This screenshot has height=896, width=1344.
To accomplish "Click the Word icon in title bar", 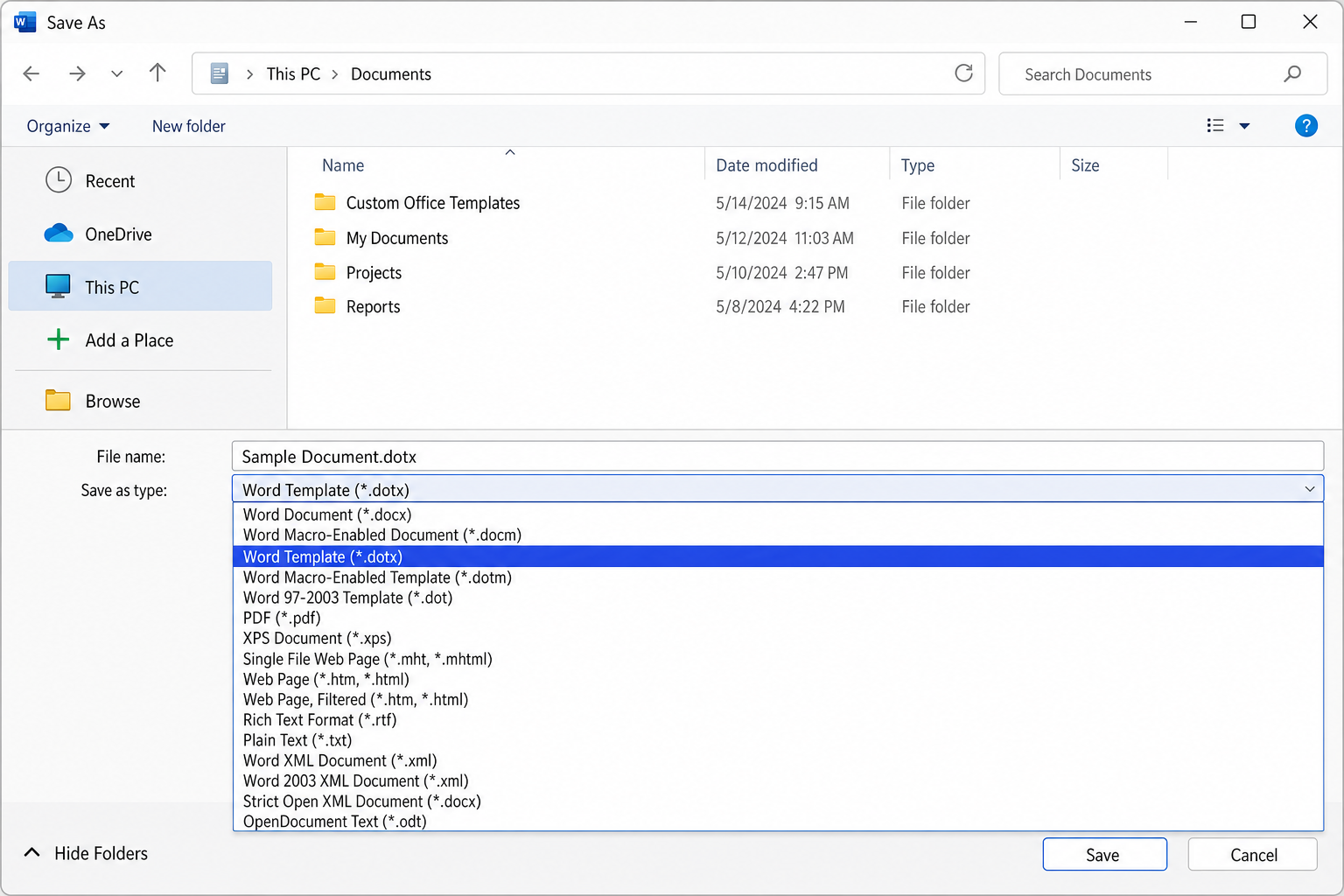I will click(x=24, y=22).
